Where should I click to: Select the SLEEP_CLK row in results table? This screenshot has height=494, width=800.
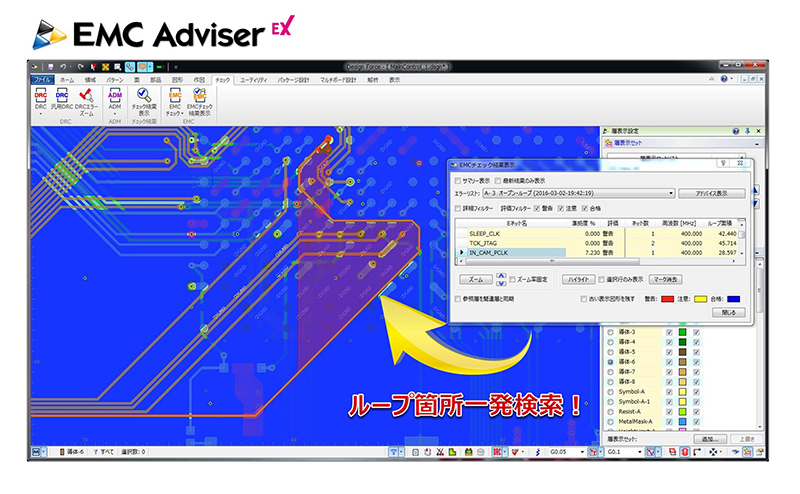pyautogui.click(x=598, y=233)
